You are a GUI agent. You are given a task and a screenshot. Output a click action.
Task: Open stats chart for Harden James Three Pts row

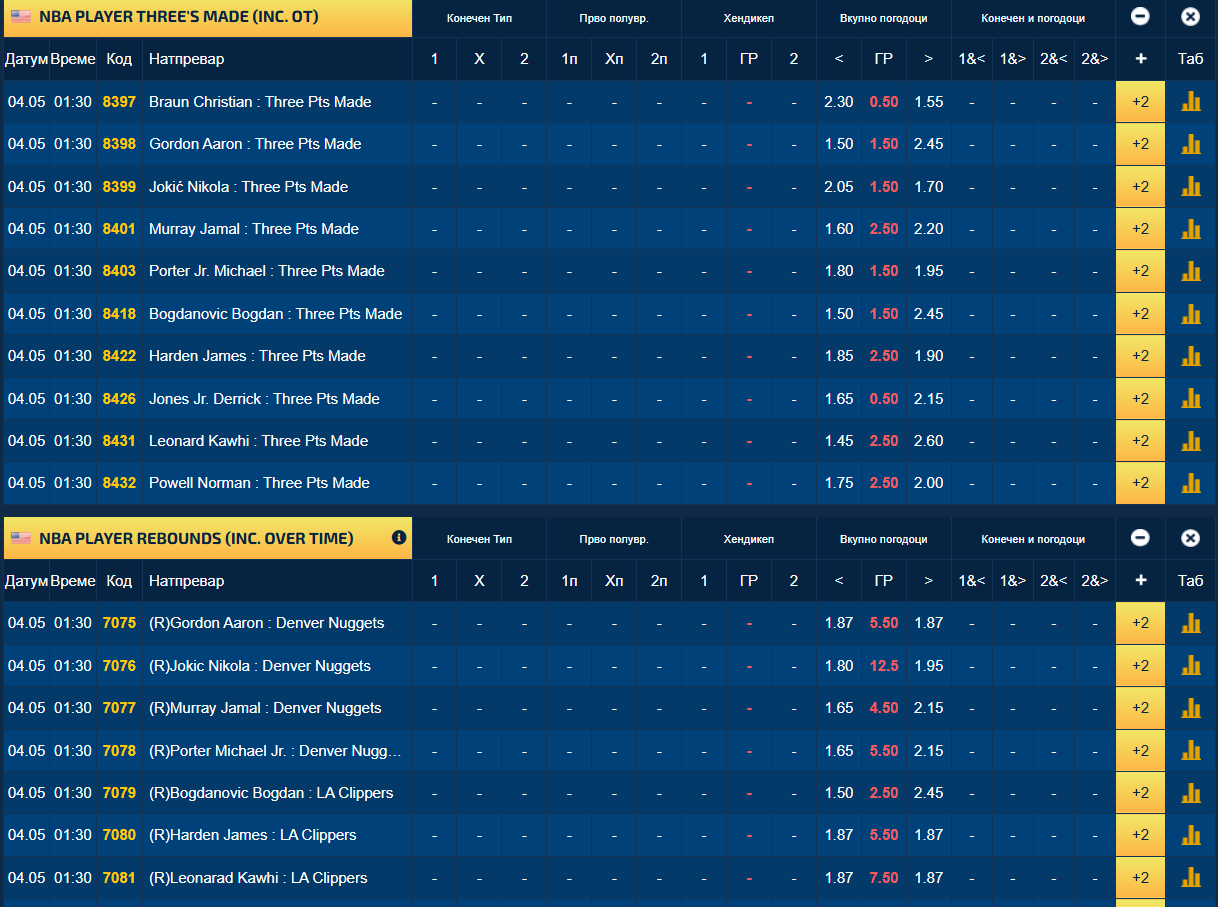[x=1191, y=356]
